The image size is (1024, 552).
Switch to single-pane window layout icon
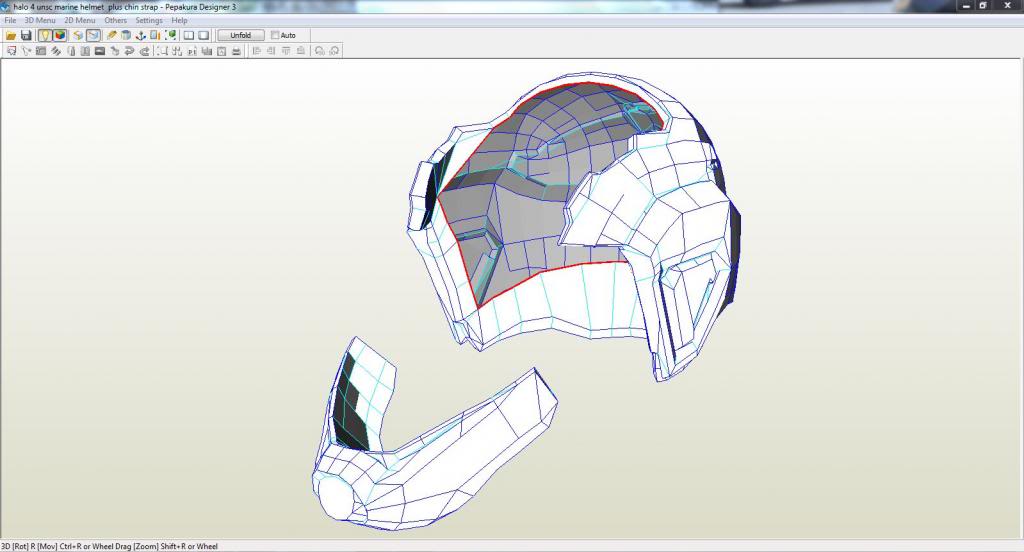tap(204, 35)
